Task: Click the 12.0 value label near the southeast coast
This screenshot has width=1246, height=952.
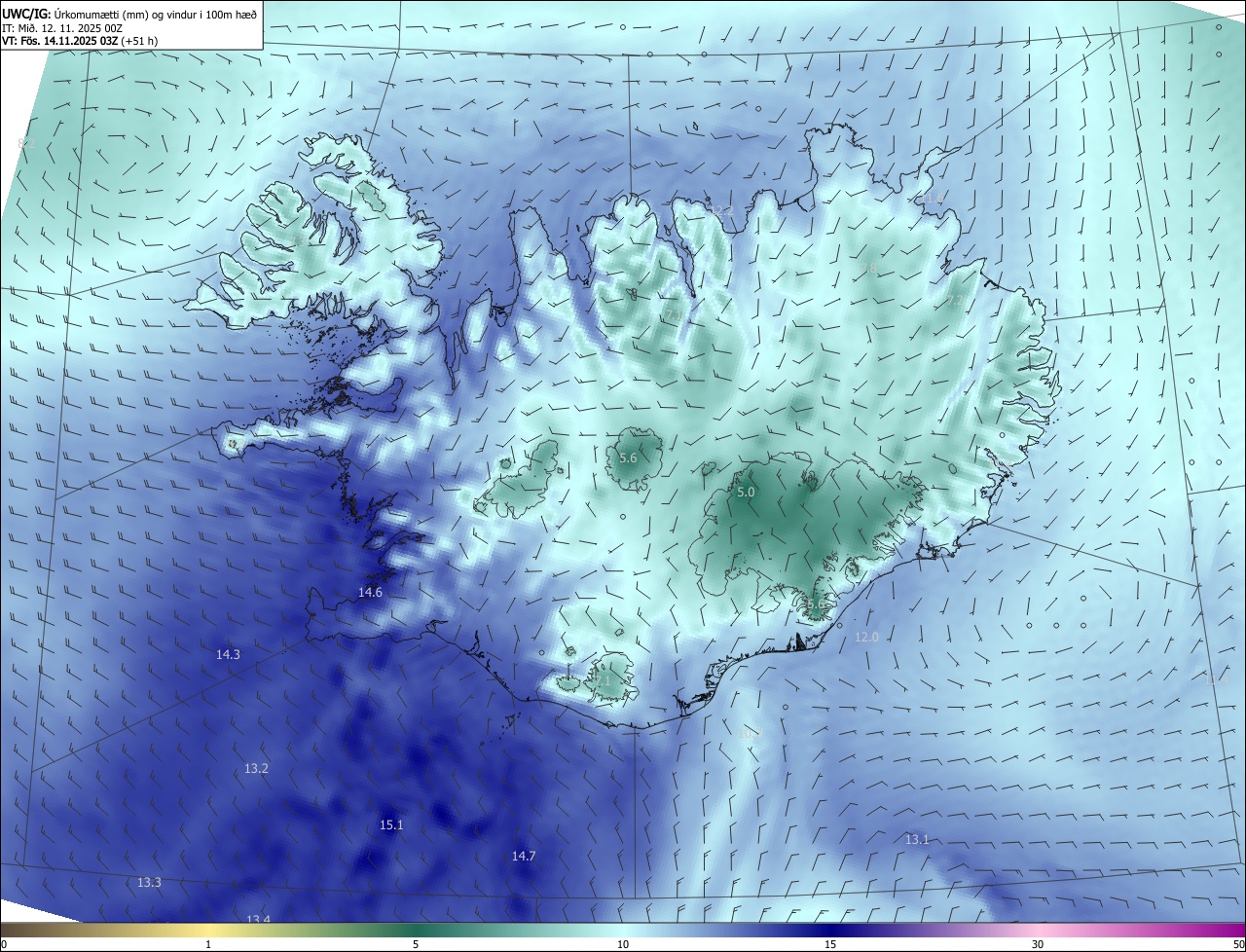Action: point(866,638)
